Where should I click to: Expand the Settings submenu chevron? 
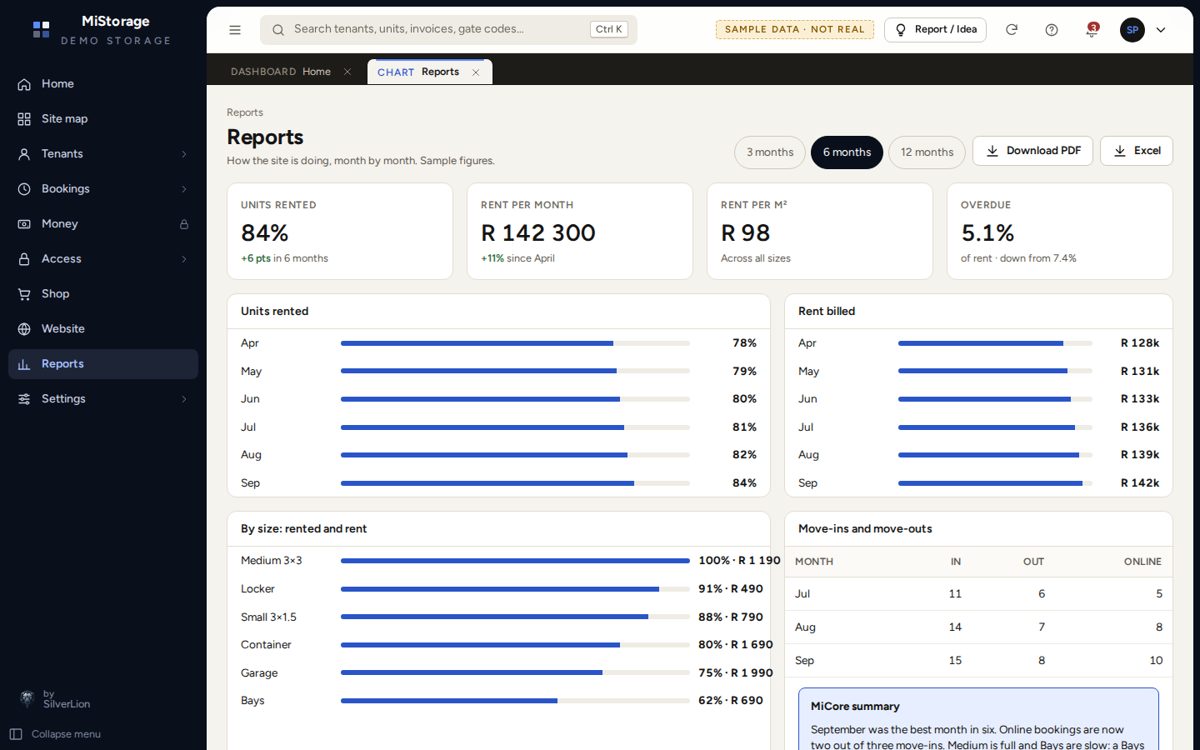pos(184,399)
